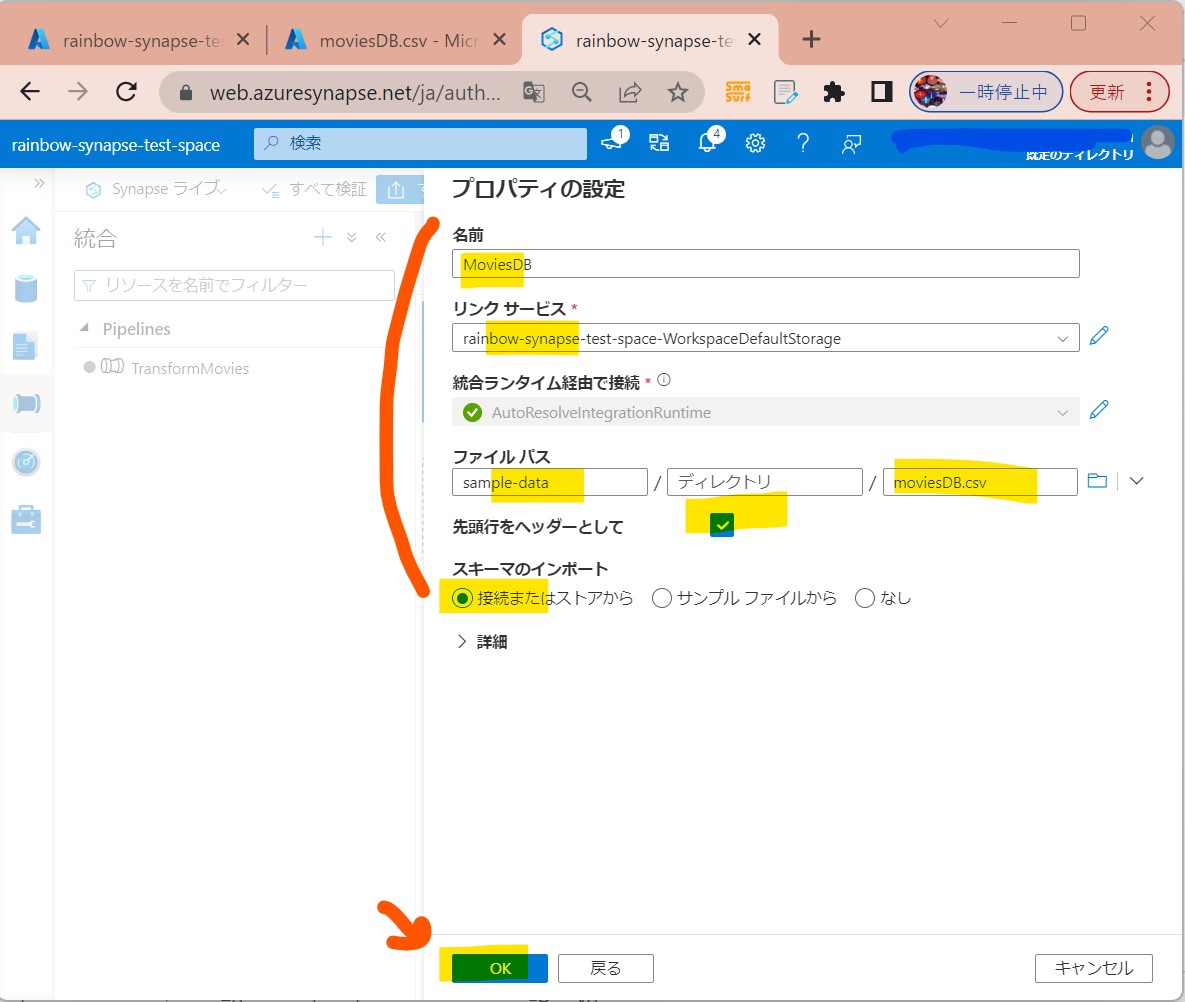Viewport: 1185px width, 1002px height.
Task: Edit integration runtime with pencil icon
Action: (x=1099, y=410)
